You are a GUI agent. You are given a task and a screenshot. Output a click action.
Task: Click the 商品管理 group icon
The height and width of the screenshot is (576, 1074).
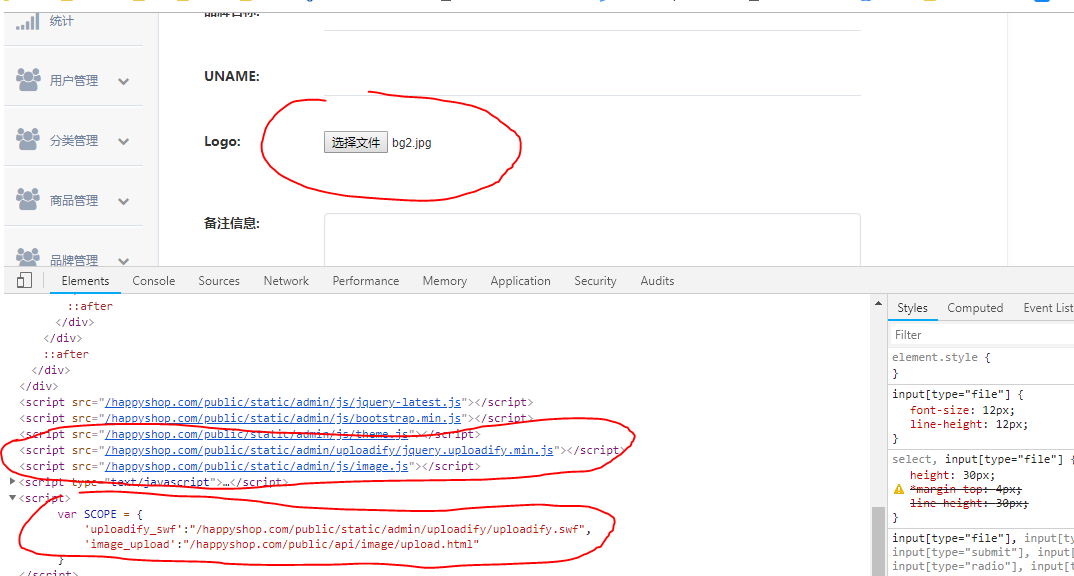pyautogui.click(x=28, y=199)
